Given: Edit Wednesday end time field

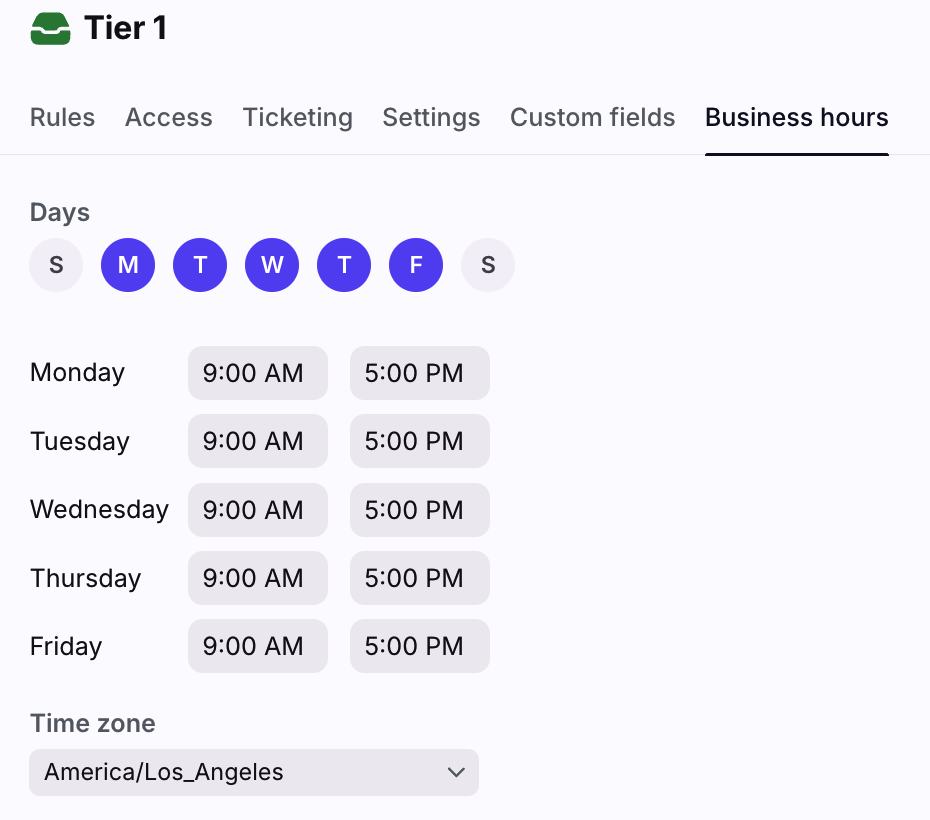Looking at the screenshot, I should pyautogui.click(x=420, y=510).
